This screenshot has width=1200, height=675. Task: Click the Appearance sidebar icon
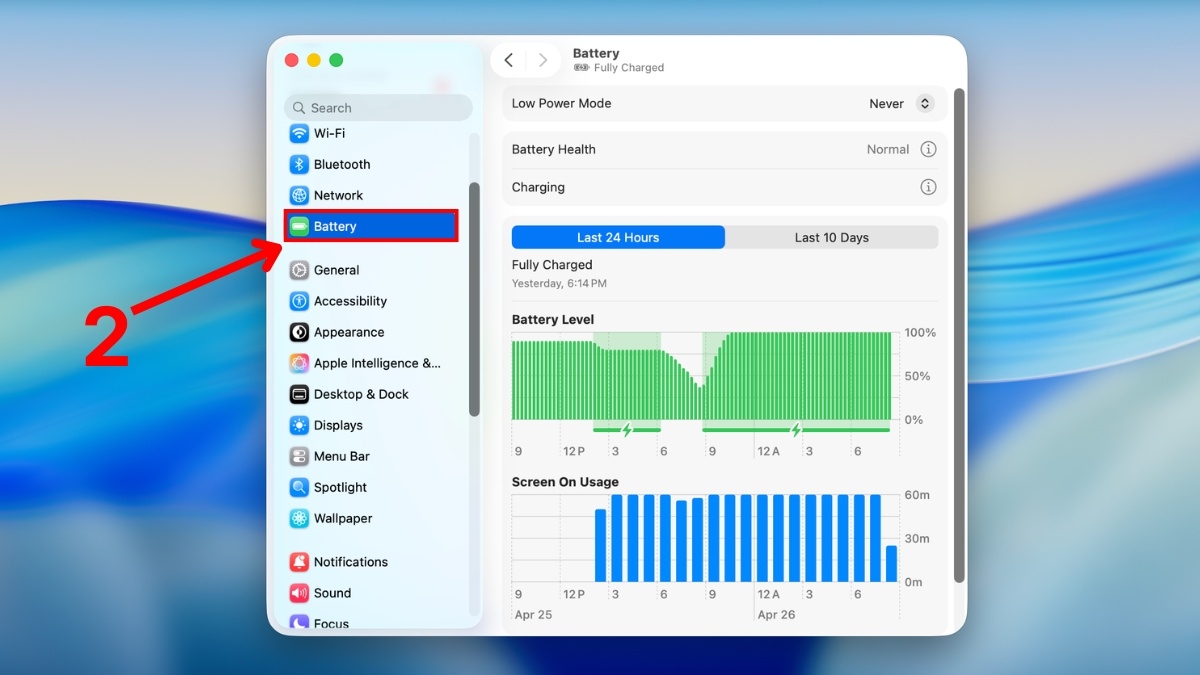point(299,332)
